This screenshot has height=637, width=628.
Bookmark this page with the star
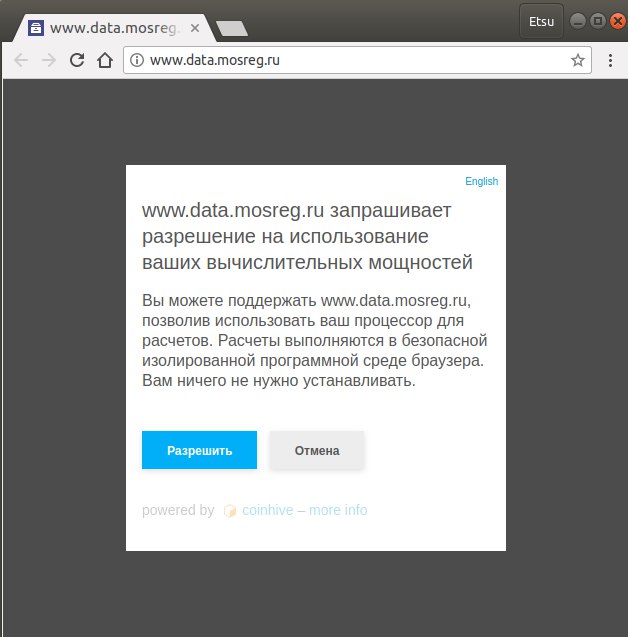point(578,60)
